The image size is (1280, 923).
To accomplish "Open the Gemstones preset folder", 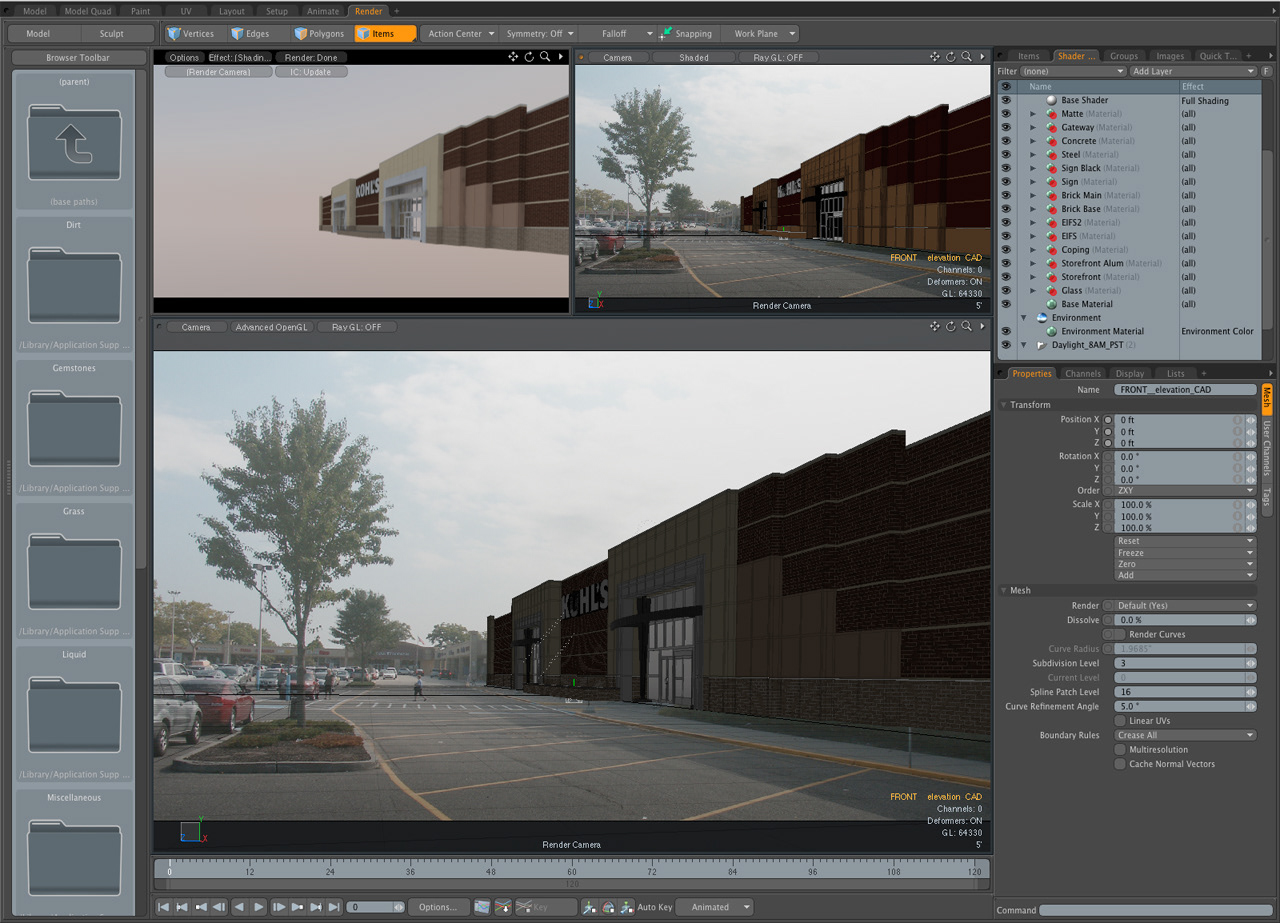I will point(75,431).
